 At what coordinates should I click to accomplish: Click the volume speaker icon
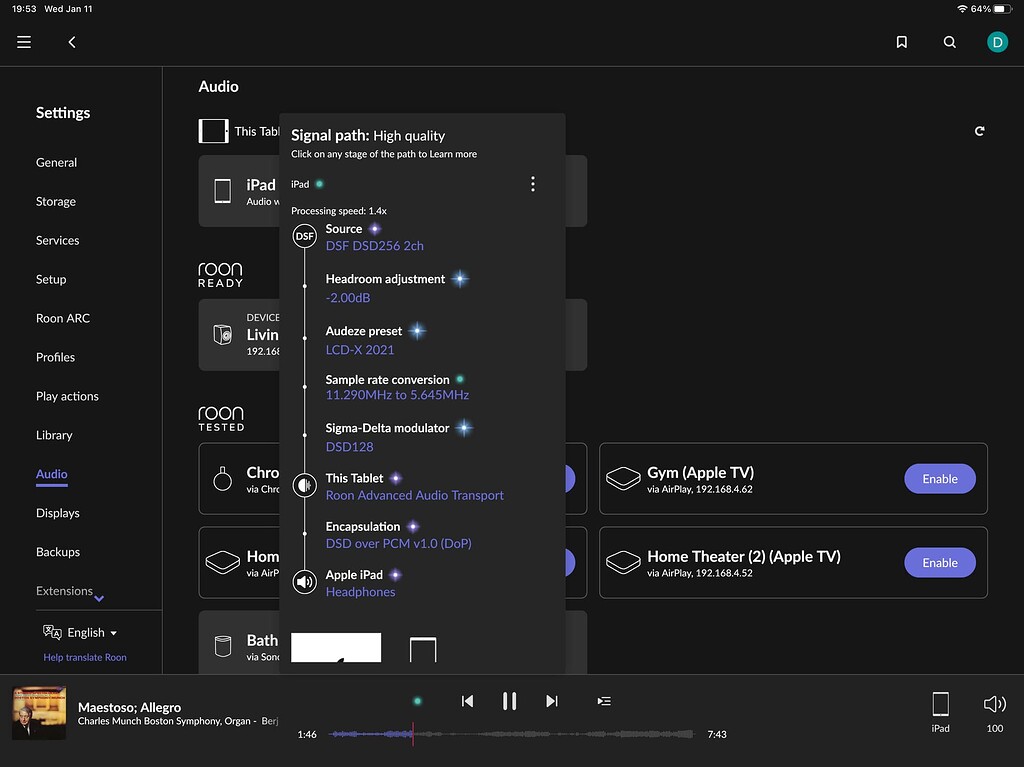[992, 703]
